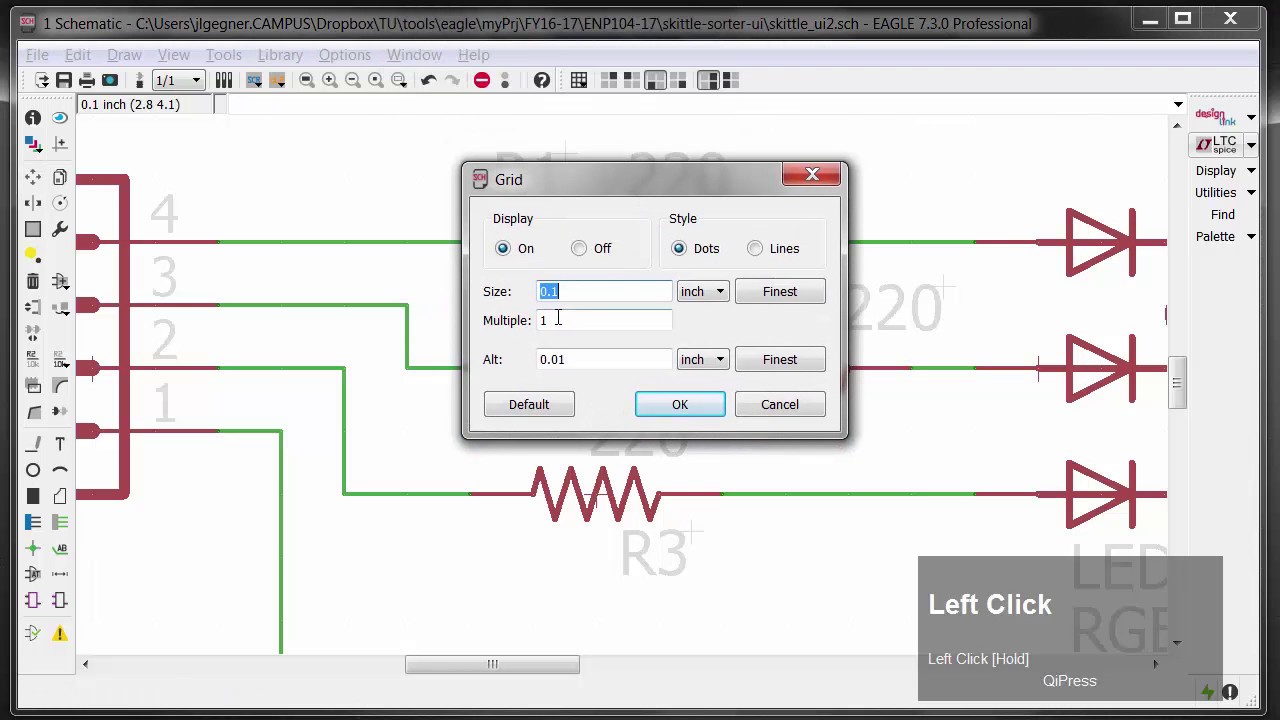This screenshot has height=720, width=1280.
Task: Open the File menu
Action: pyautogui.click(x=37, y=55)
